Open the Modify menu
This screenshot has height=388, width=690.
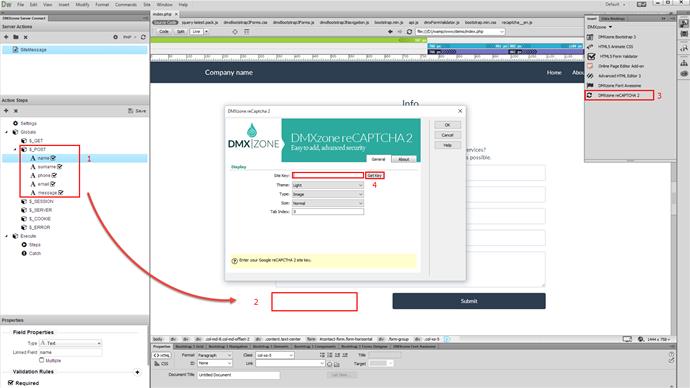point(82,4)
